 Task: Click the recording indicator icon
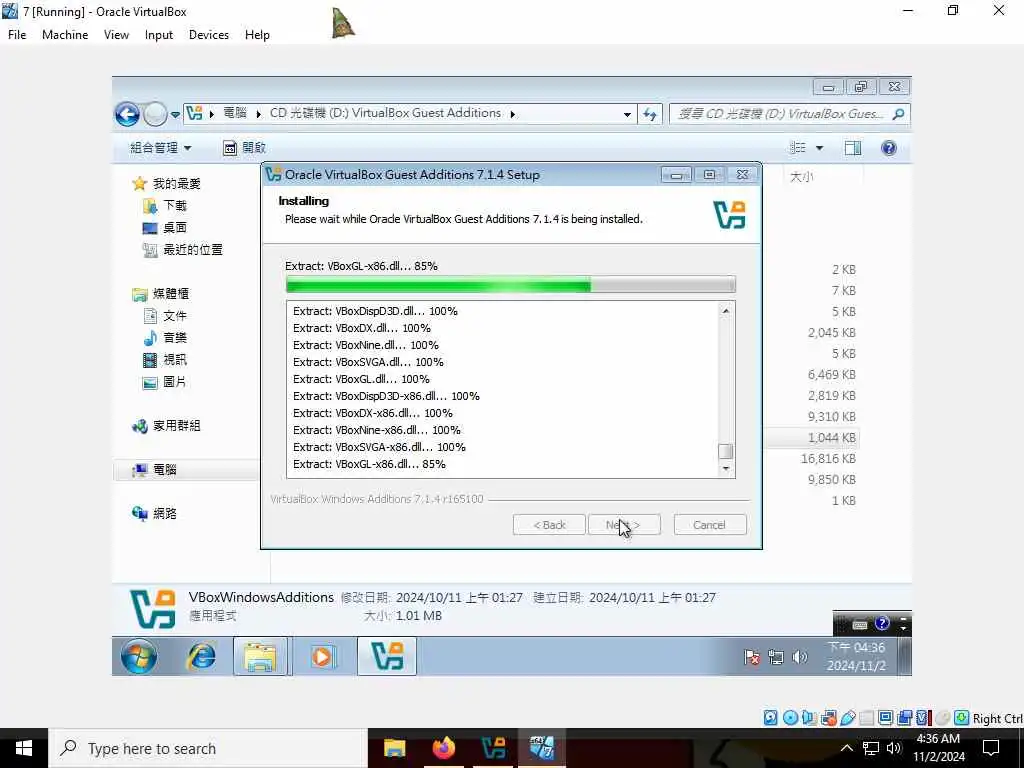tap(904, 718)
